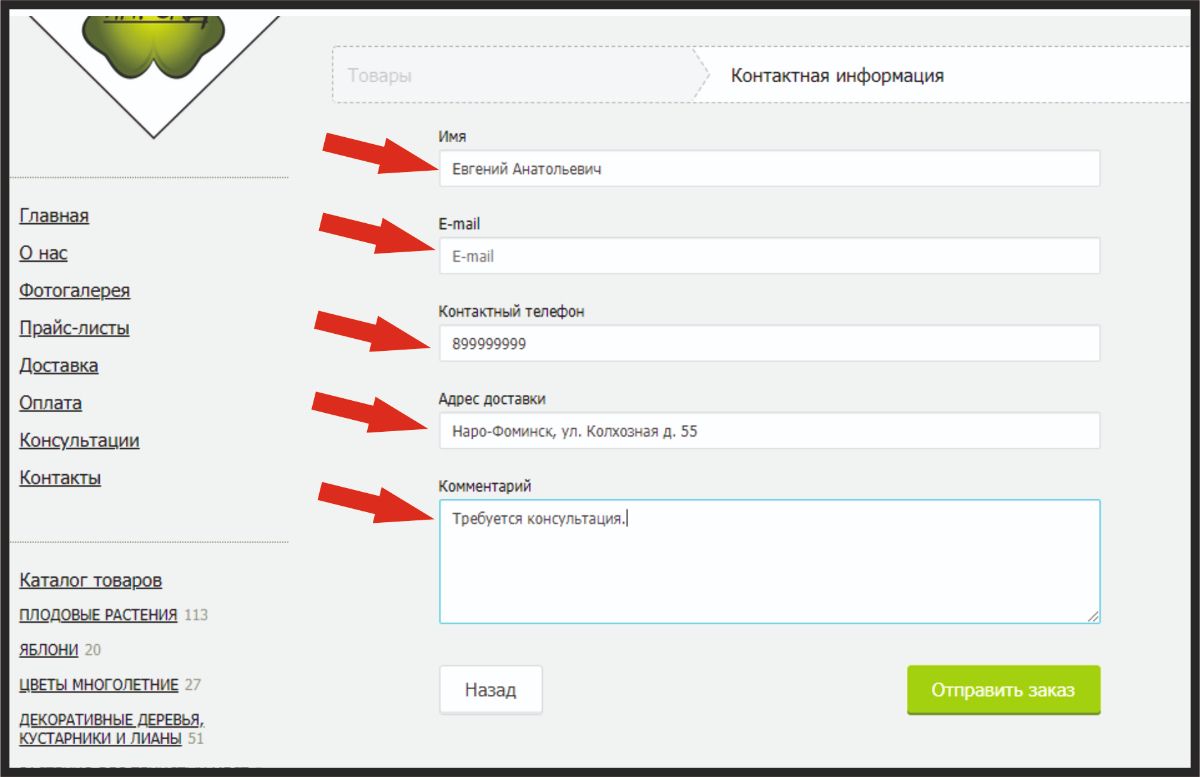The image size is (1200, 777).
Task: Open the Оплата page link
Action: click(x=50, y=403)
